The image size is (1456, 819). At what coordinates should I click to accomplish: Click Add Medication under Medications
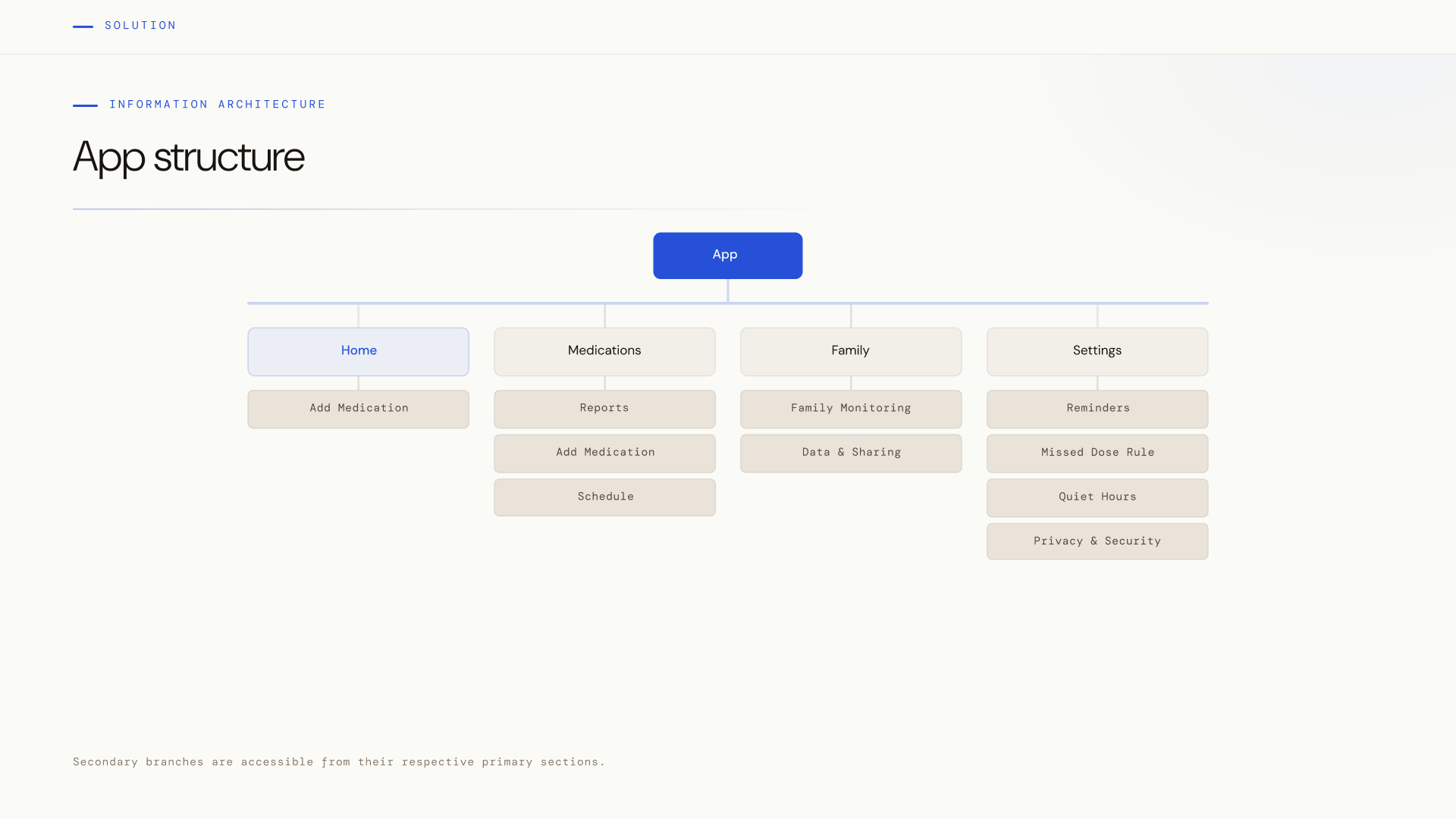(604, 453)
